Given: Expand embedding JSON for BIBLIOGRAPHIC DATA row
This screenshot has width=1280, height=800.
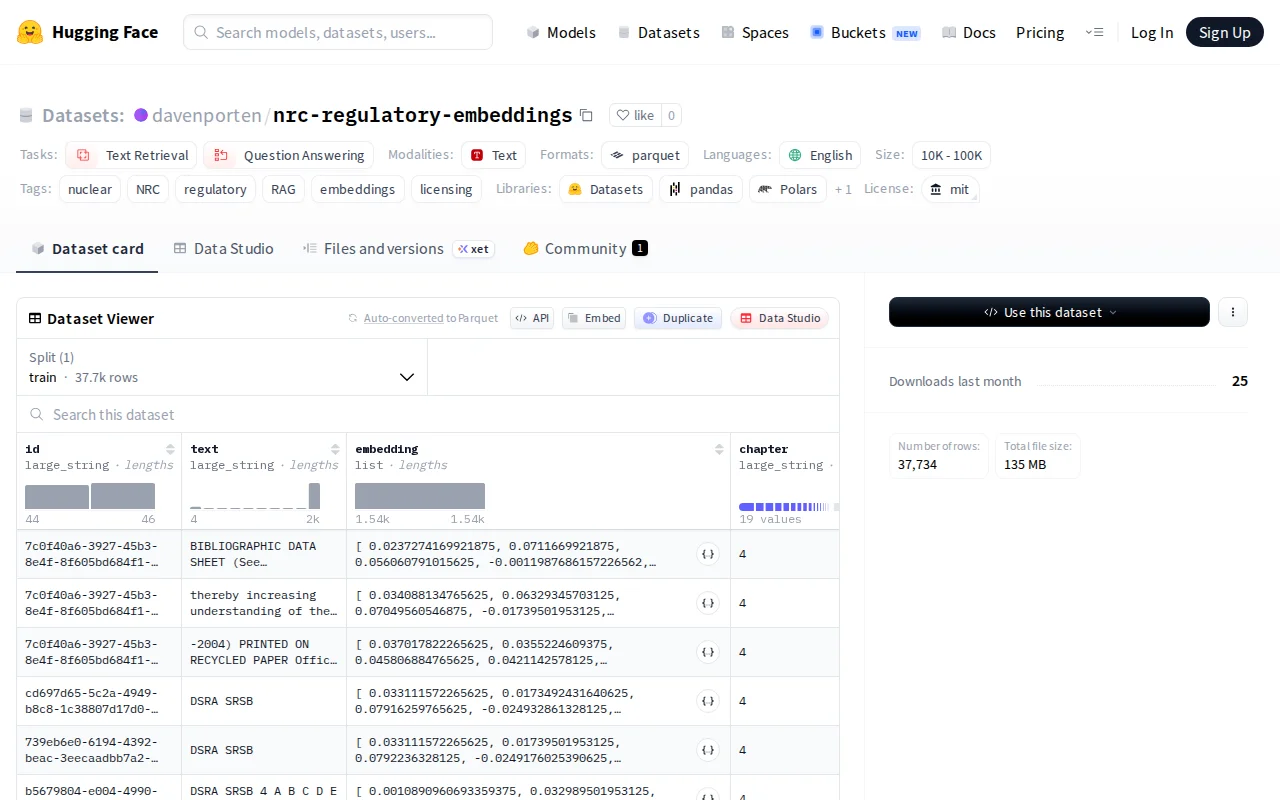Looking at the screenshot, I should tap(708, 554).
